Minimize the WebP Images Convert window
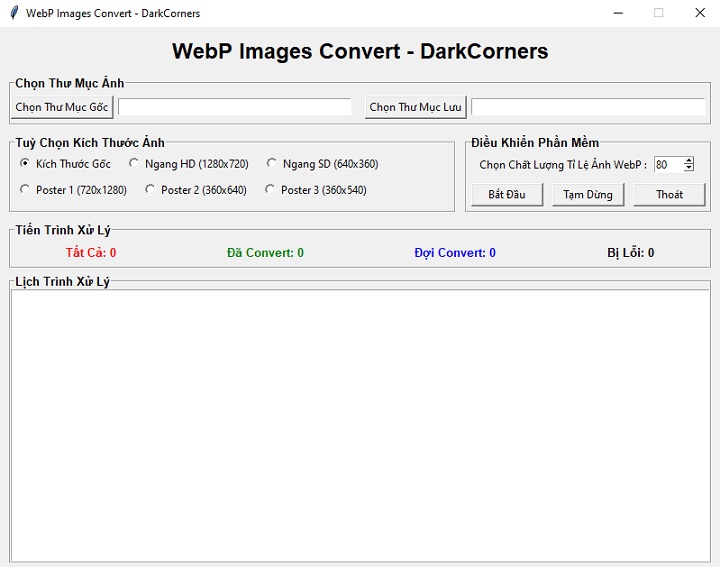This screenshot has height=567, width=720. pos(618,13)
